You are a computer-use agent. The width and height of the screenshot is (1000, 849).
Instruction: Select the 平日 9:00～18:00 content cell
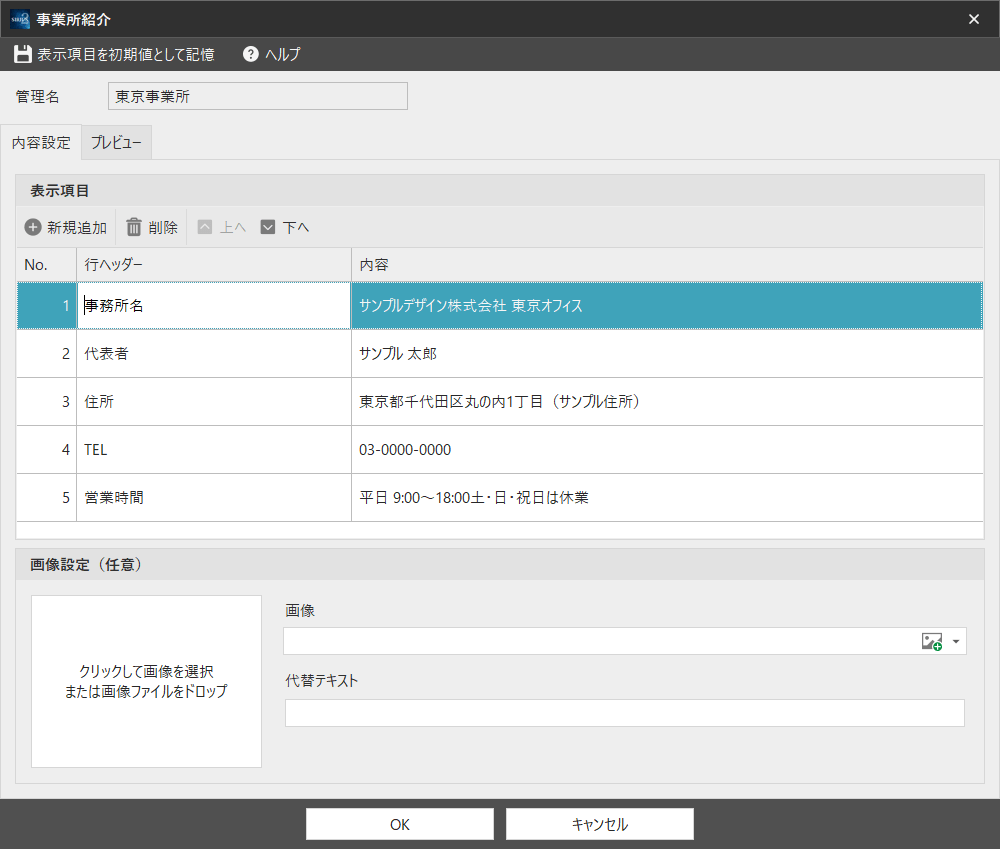[x=667, y=498]
